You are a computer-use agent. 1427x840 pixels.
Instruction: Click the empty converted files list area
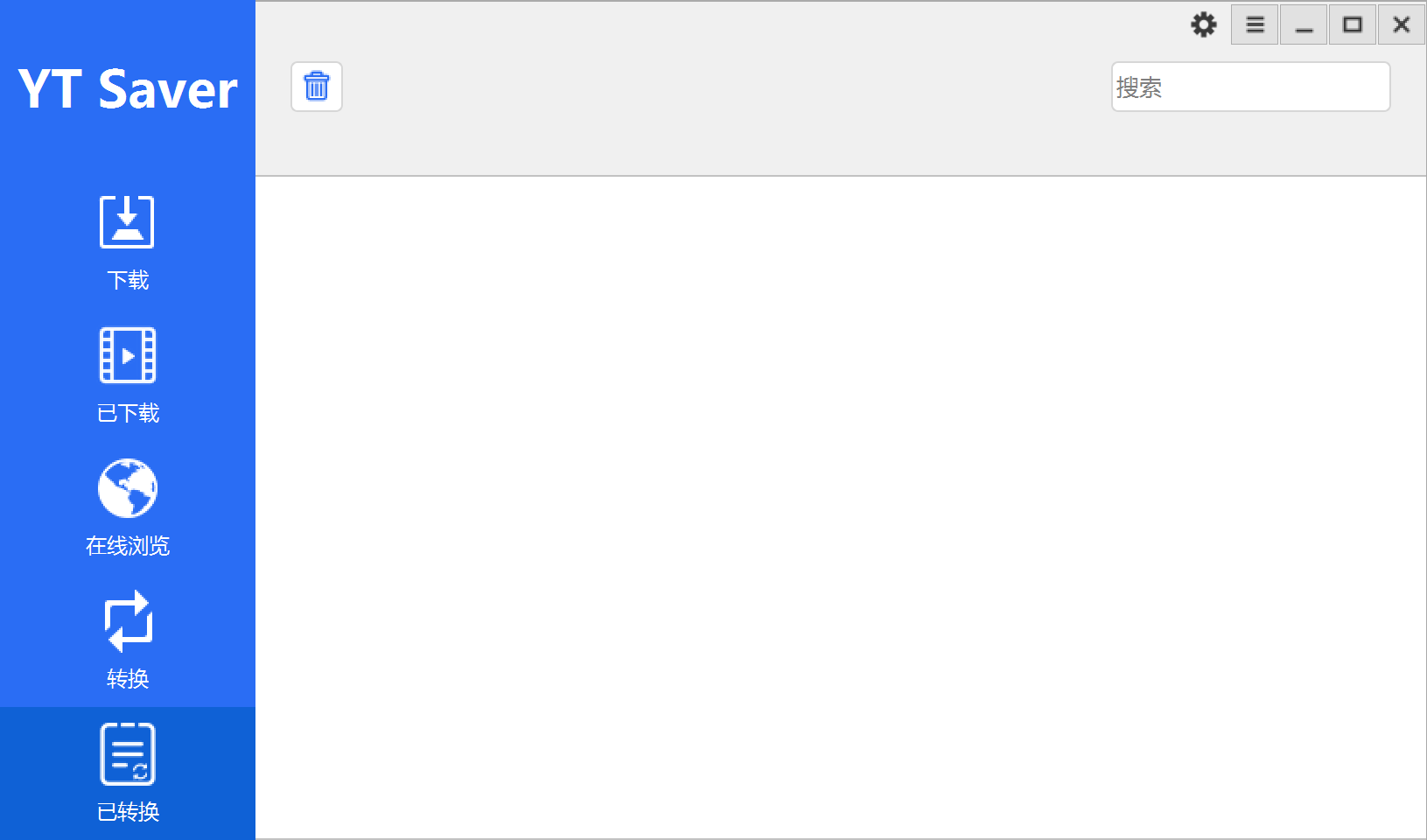841,507
